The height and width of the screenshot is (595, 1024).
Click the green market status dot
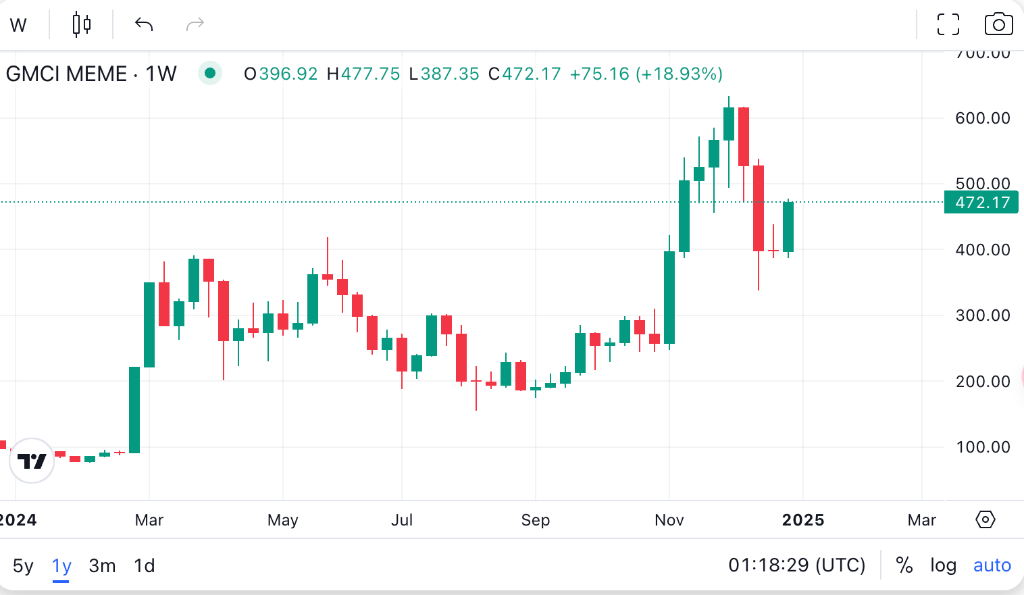point(209,73)
